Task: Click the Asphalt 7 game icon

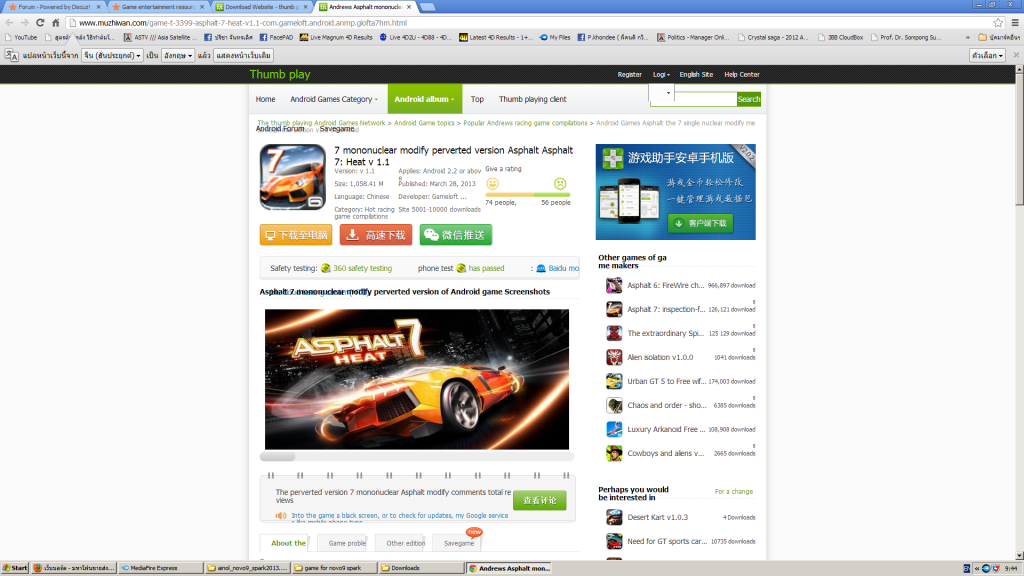Action: pyautogui.click(x=293, y=177)
